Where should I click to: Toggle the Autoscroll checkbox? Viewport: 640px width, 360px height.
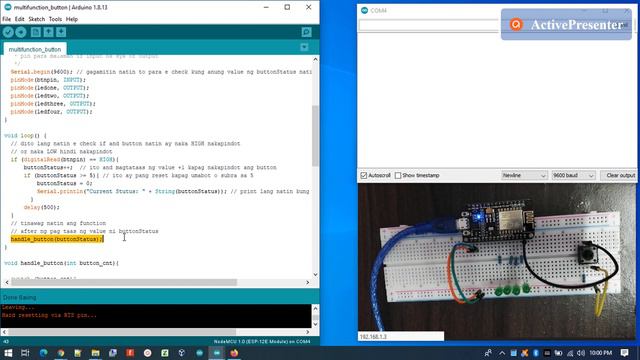(x=364, y=176)
